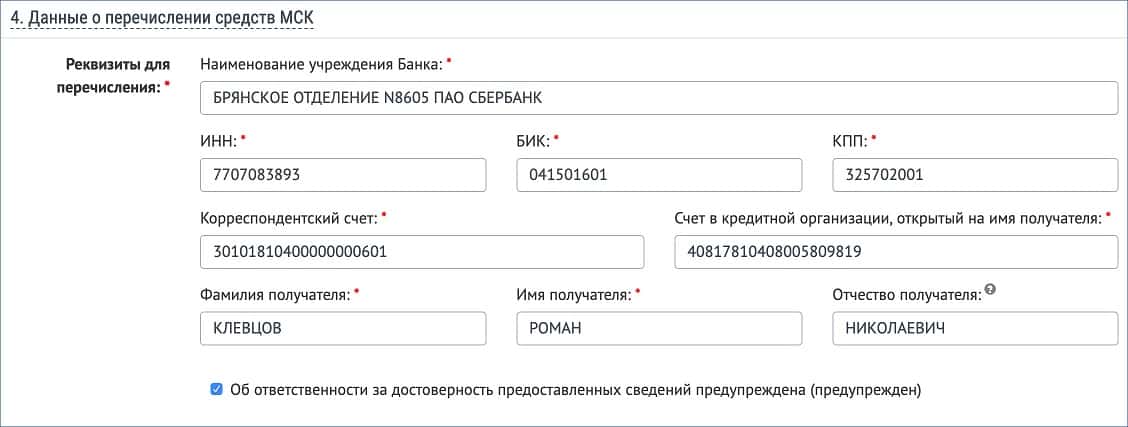Toggle the Об ответственности confirmation checkbox
This screenshot has width=1128, height=427.
[x=216, y=390]
